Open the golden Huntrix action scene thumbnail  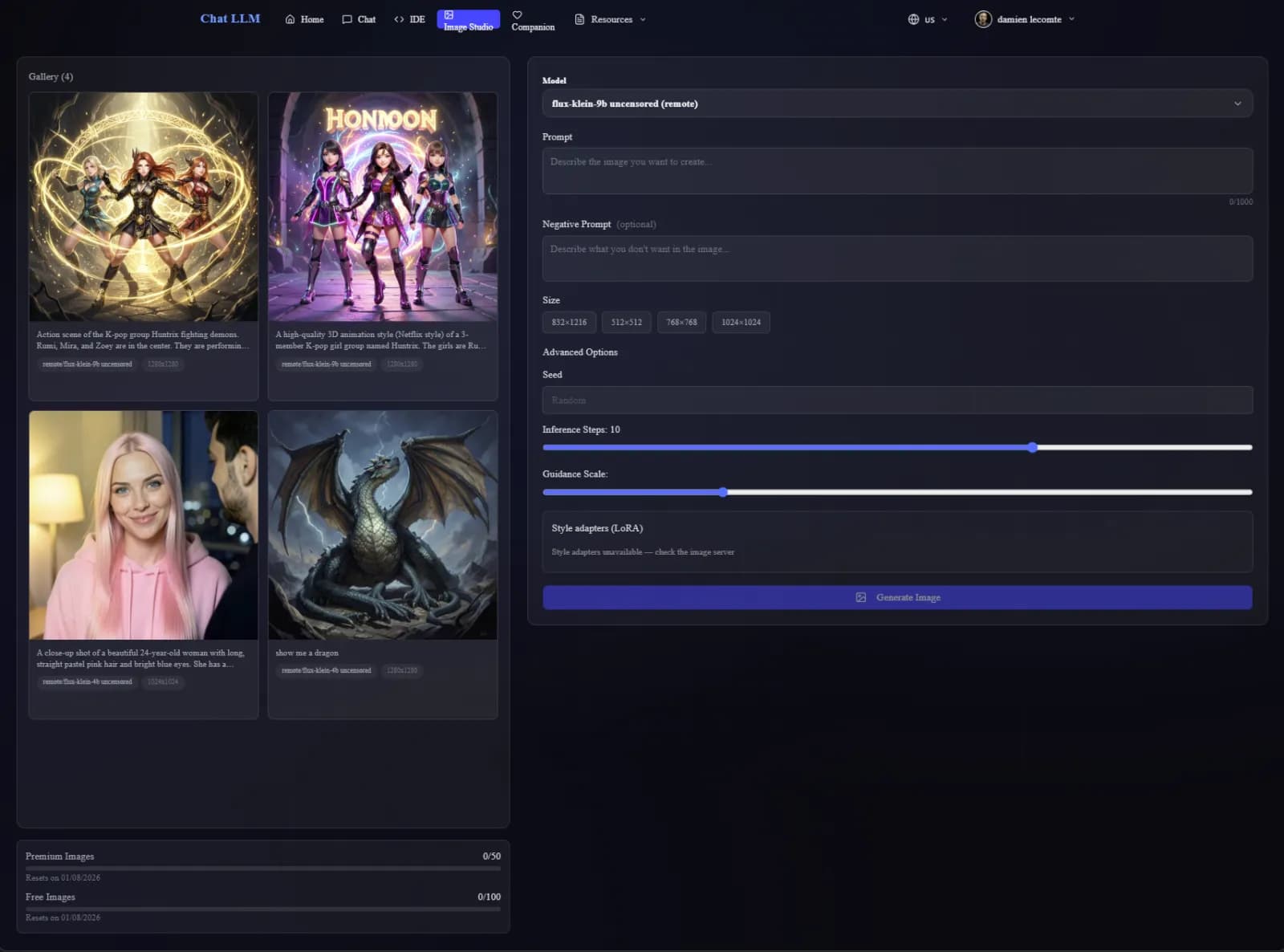[x=144, y=206]
